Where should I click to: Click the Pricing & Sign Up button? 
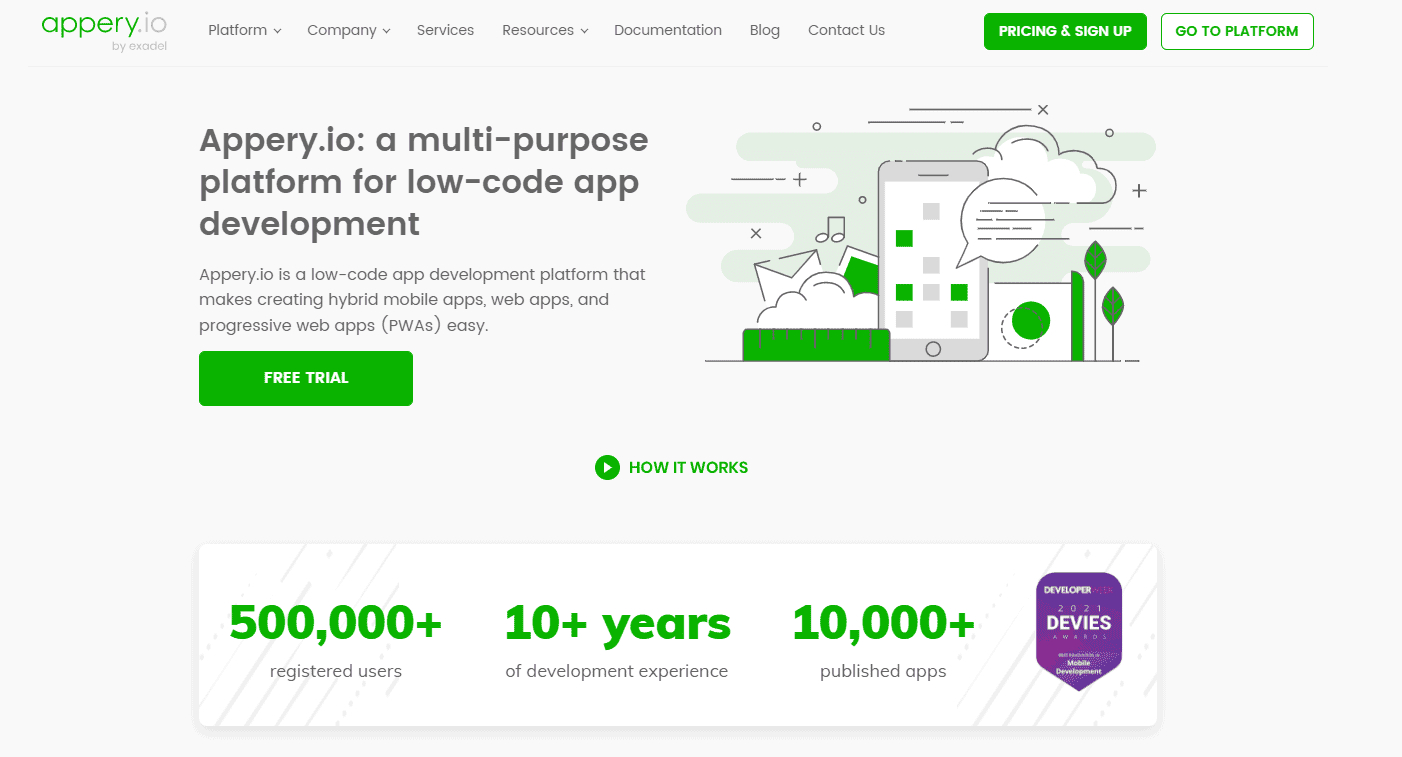coord(1065,31)
